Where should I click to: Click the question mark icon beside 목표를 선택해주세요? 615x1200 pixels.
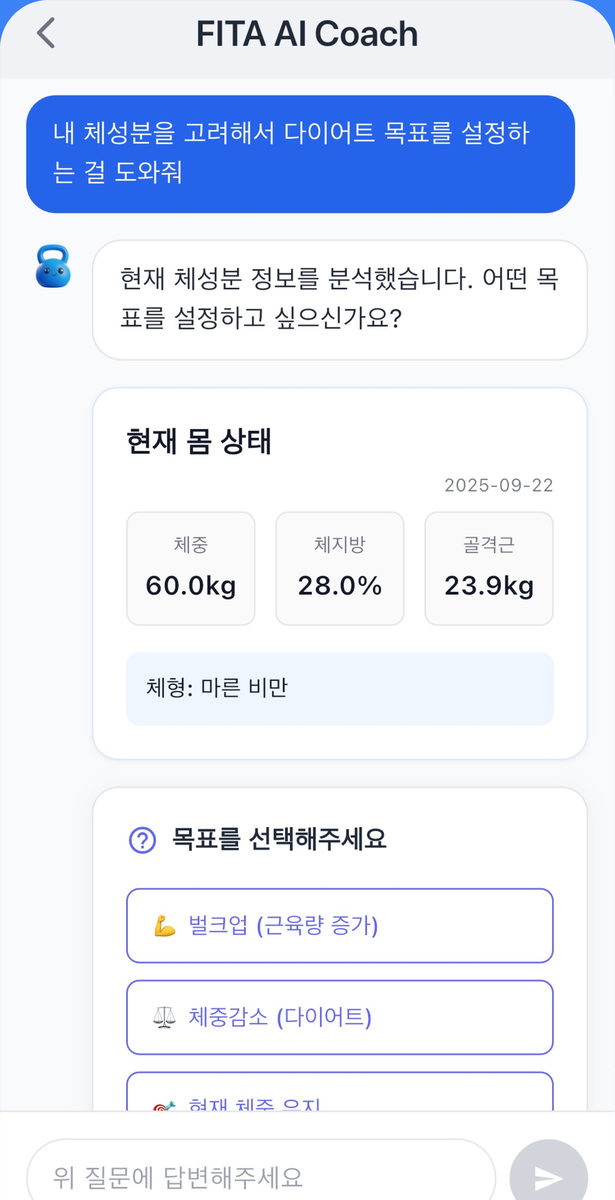[143, 840]
